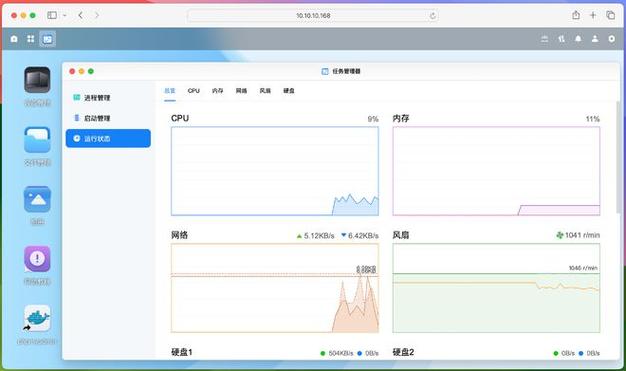Open the Safari share button
Viewport: 626px width, 371px height.
(576, 15)
